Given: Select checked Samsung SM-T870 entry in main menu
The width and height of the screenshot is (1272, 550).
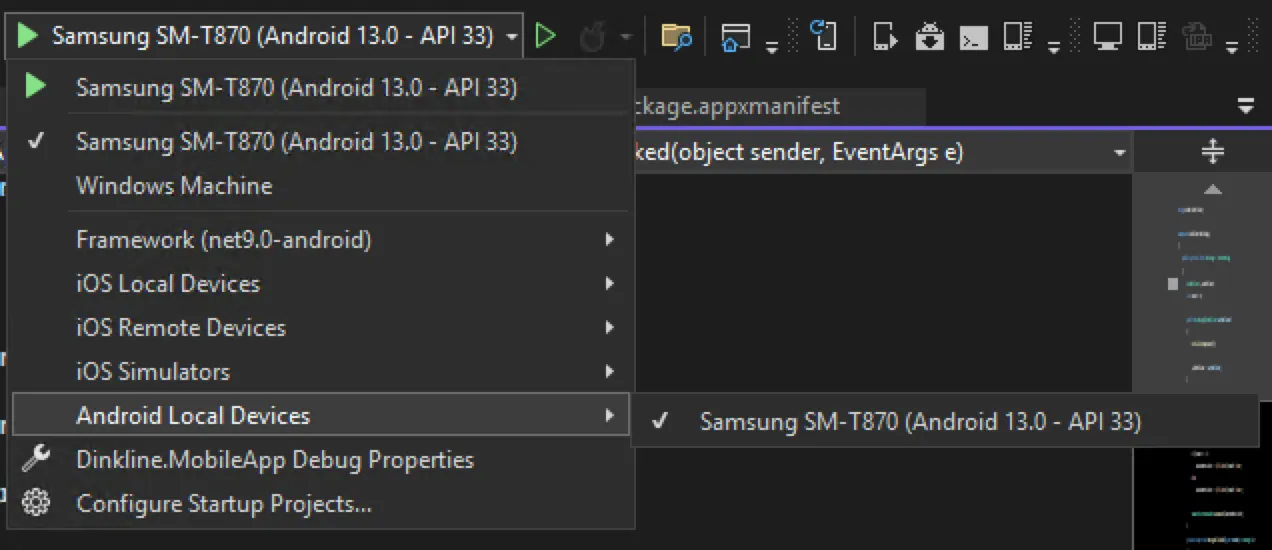Looking at the screenshot, I should tap(321, 141).
